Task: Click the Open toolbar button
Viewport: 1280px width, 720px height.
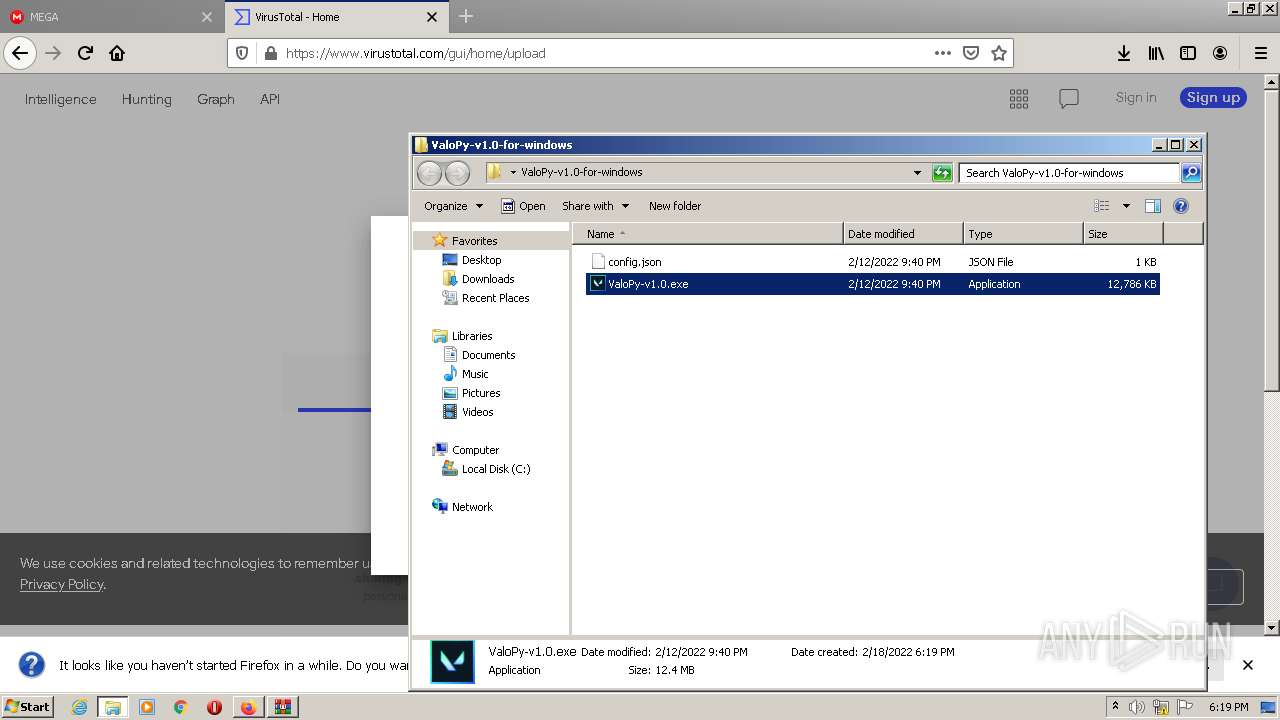Action: (x=523, y=206)
